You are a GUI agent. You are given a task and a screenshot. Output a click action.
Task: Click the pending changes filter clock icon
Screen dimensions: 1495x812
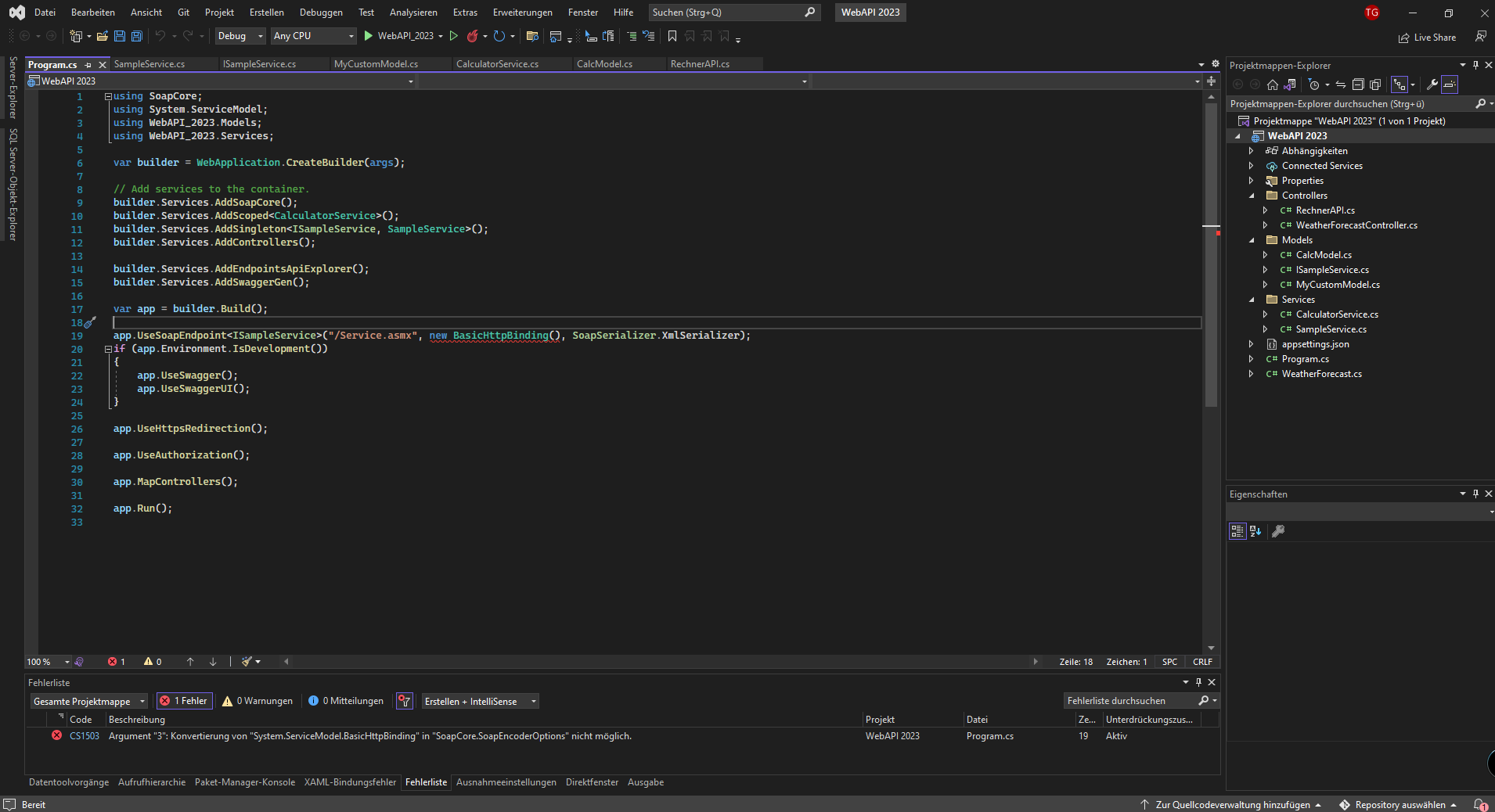1314,84
